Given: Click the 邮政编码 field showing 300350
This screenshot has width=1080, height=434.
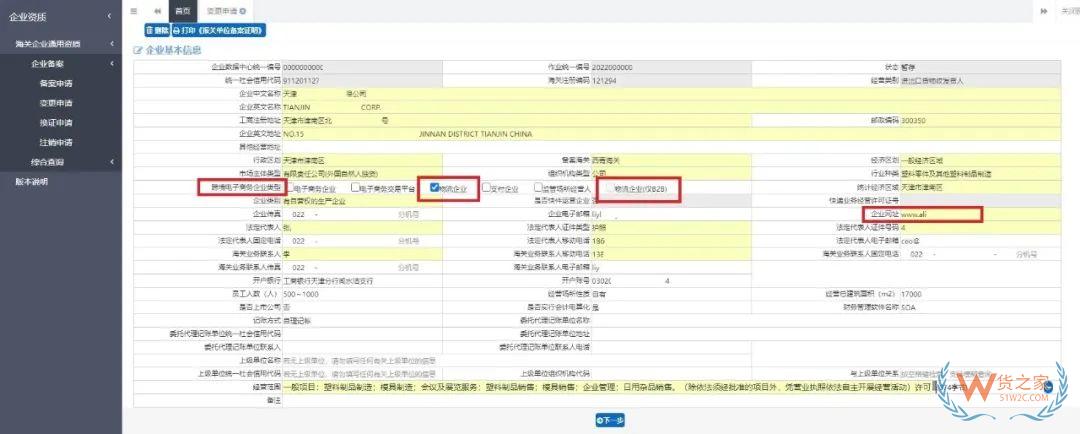Looking at the screenshot, I should pos(980,120).
